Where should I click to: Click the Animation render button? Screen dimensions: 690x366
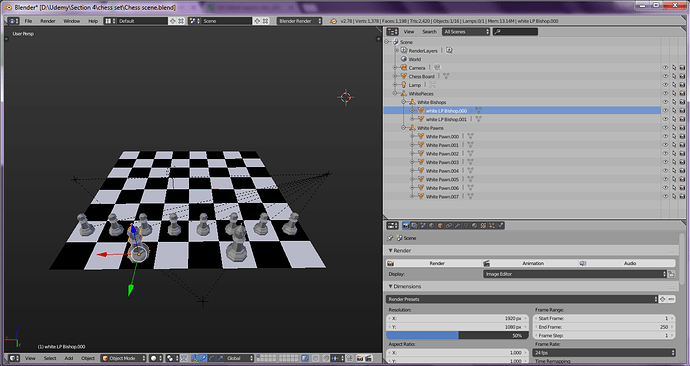[531, 263]
